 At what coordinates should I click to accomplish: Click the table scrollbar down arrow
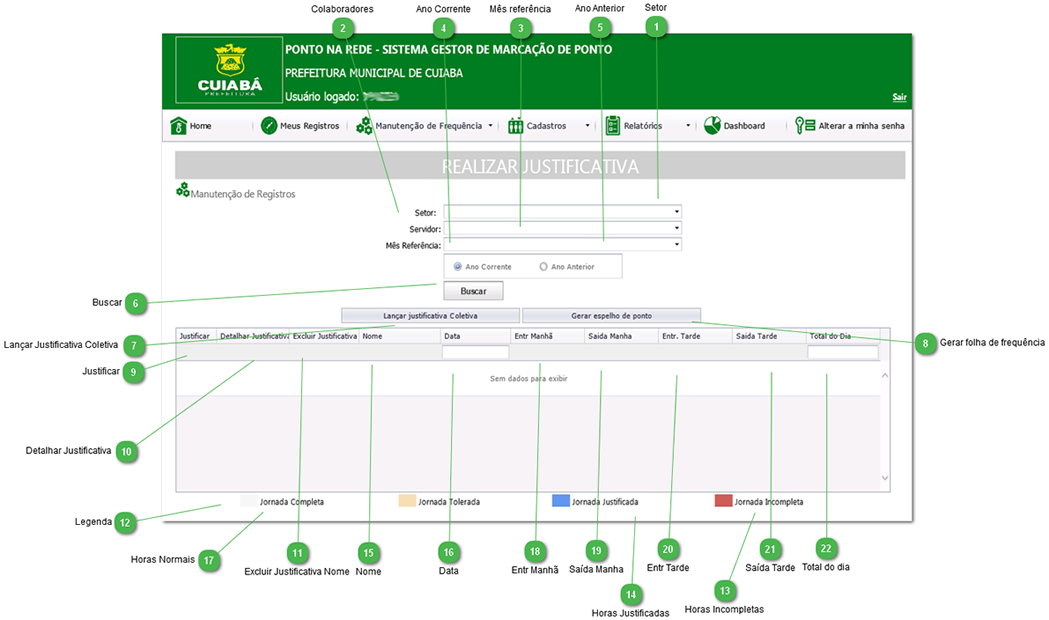point(885,478)
